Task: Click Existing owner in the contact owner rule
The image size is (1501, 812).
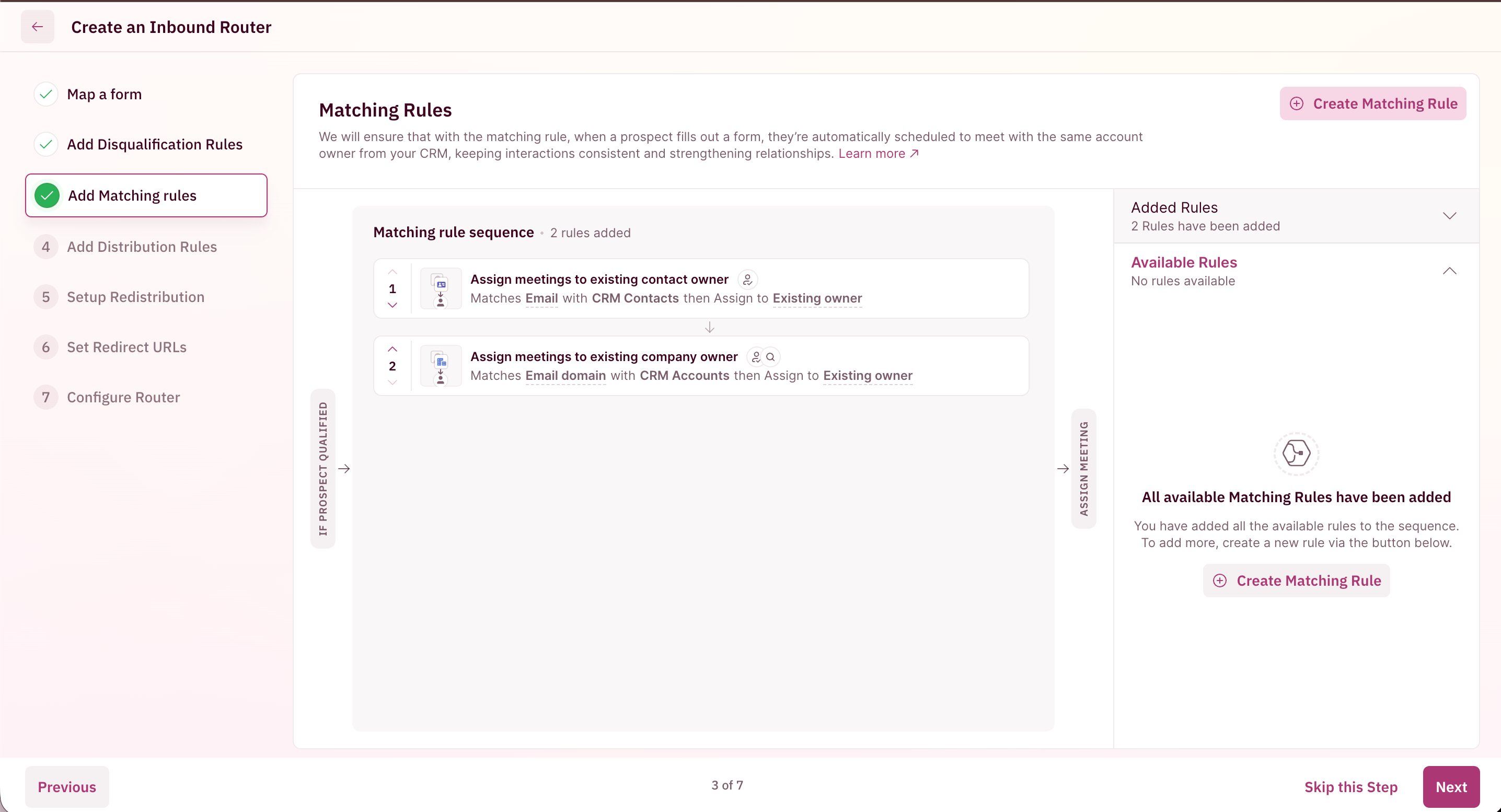Action: pyautogui.click(x=817, y=298)
